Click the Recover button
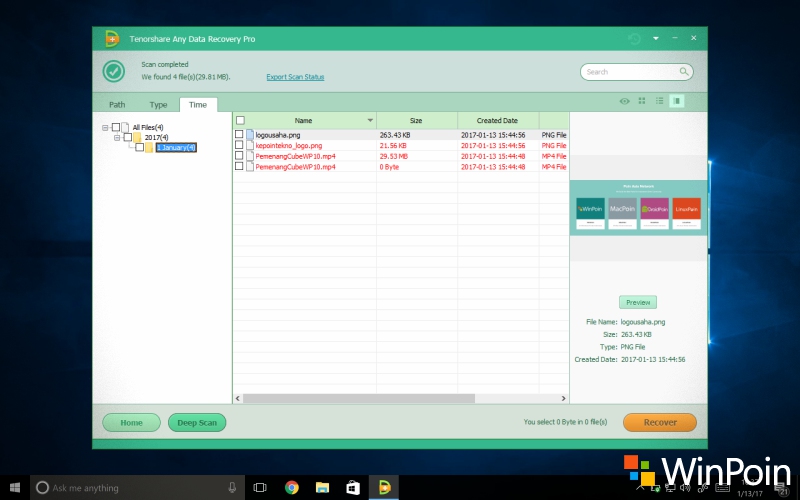 point(660,422)
